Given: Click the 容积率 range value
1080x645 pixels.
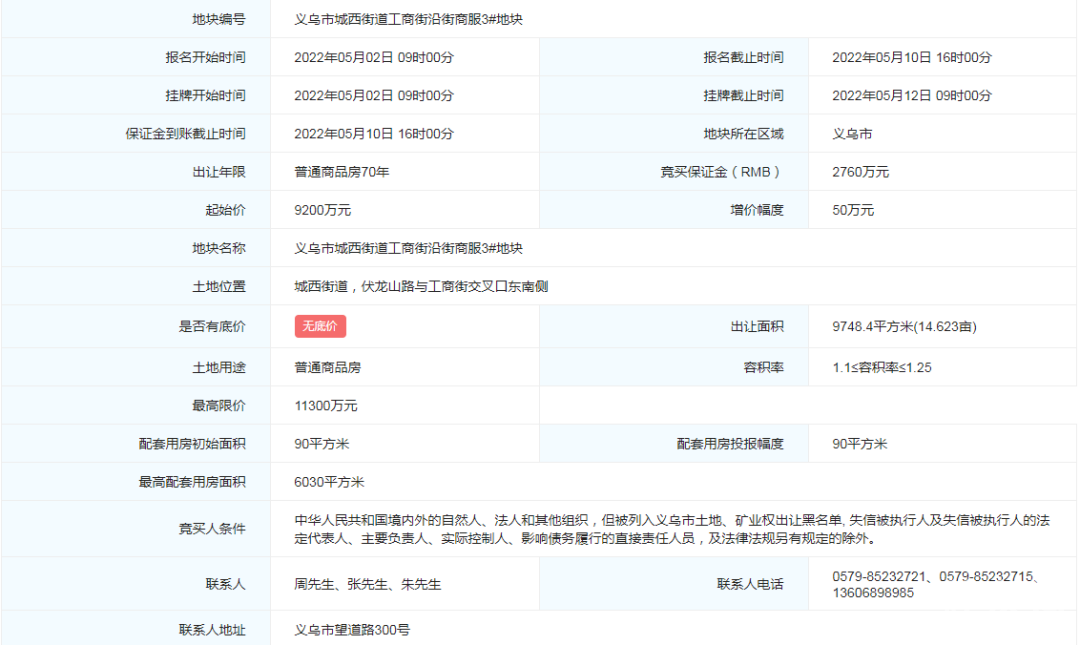Looking at the screenshot, I should point(881,367).
